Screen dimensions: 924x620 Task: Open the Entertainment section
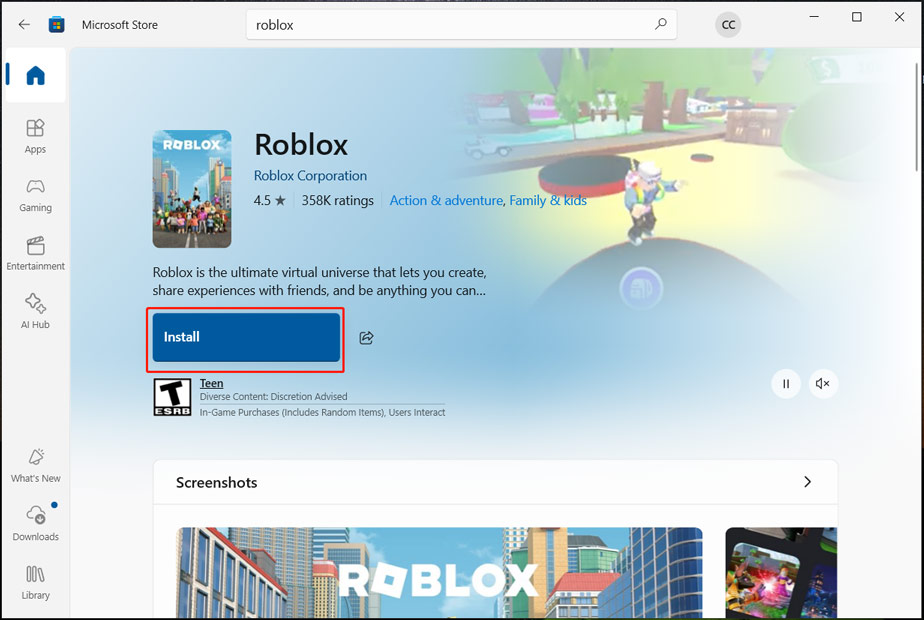click(35, 253)
